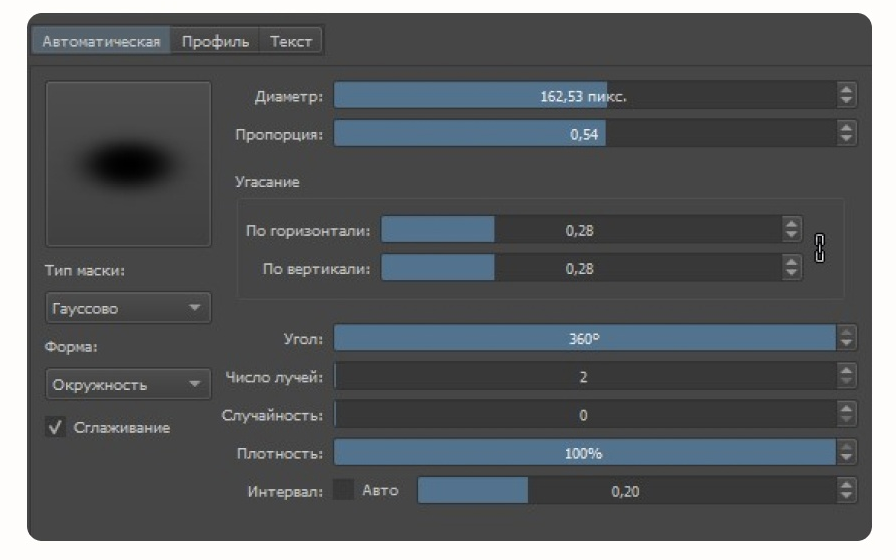Click the Диаметр slider bar
The height and width of the screenshot is (560, 896).
coord(585,95)
